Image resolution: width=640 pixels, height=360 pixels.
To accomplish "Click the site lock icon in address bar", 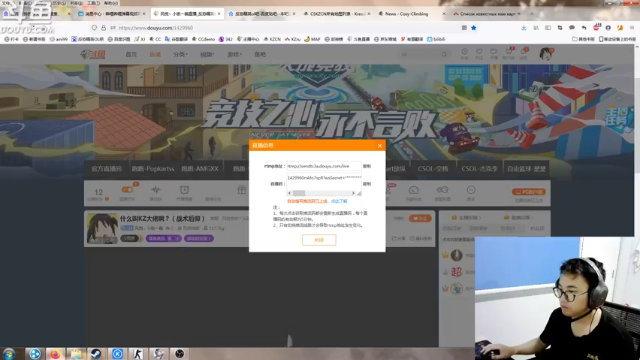I will (x=103, y=28).
